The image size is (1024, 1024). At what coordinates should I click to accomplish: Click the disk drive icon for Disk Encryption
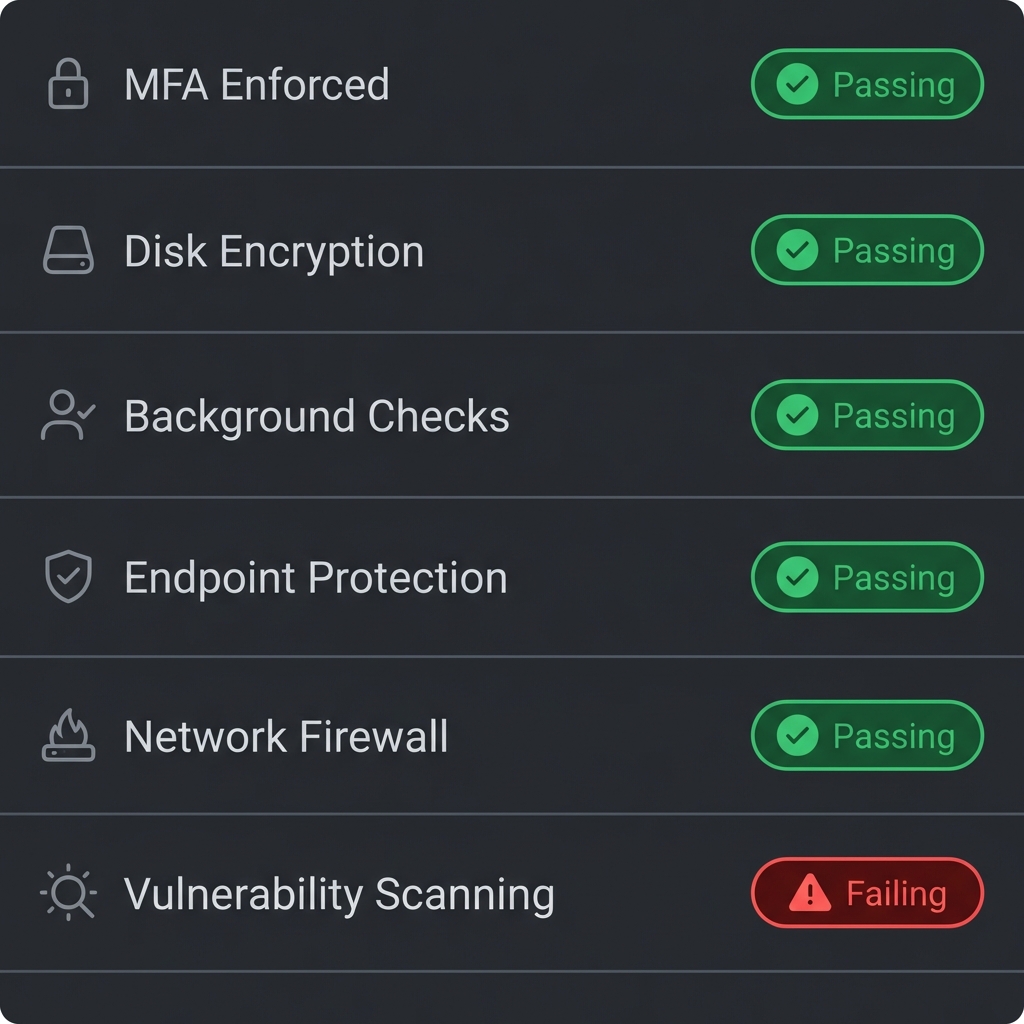tap(68, 250)
